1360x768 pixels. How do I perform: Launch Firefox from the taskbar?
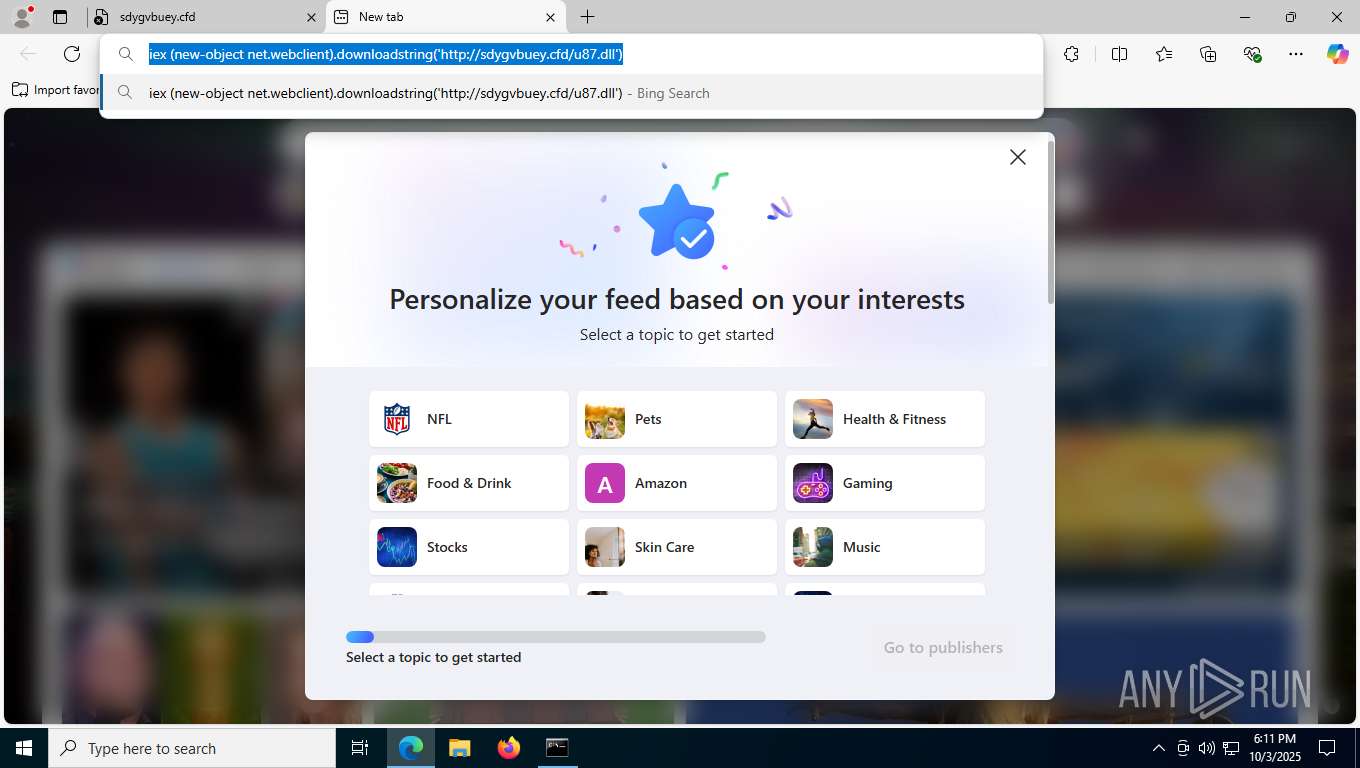[x=509, y=748]
